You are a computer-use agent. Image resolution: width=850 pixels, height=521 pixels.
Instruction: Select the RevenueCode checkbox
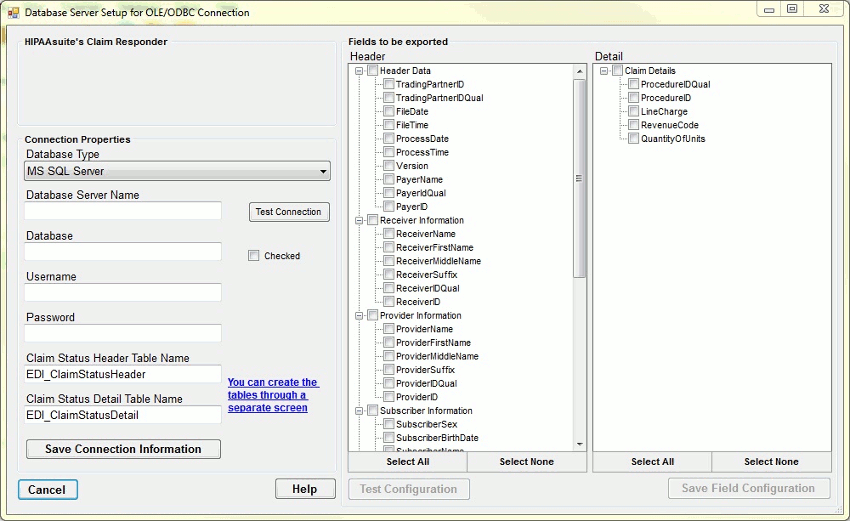click(x=633, y=126)
